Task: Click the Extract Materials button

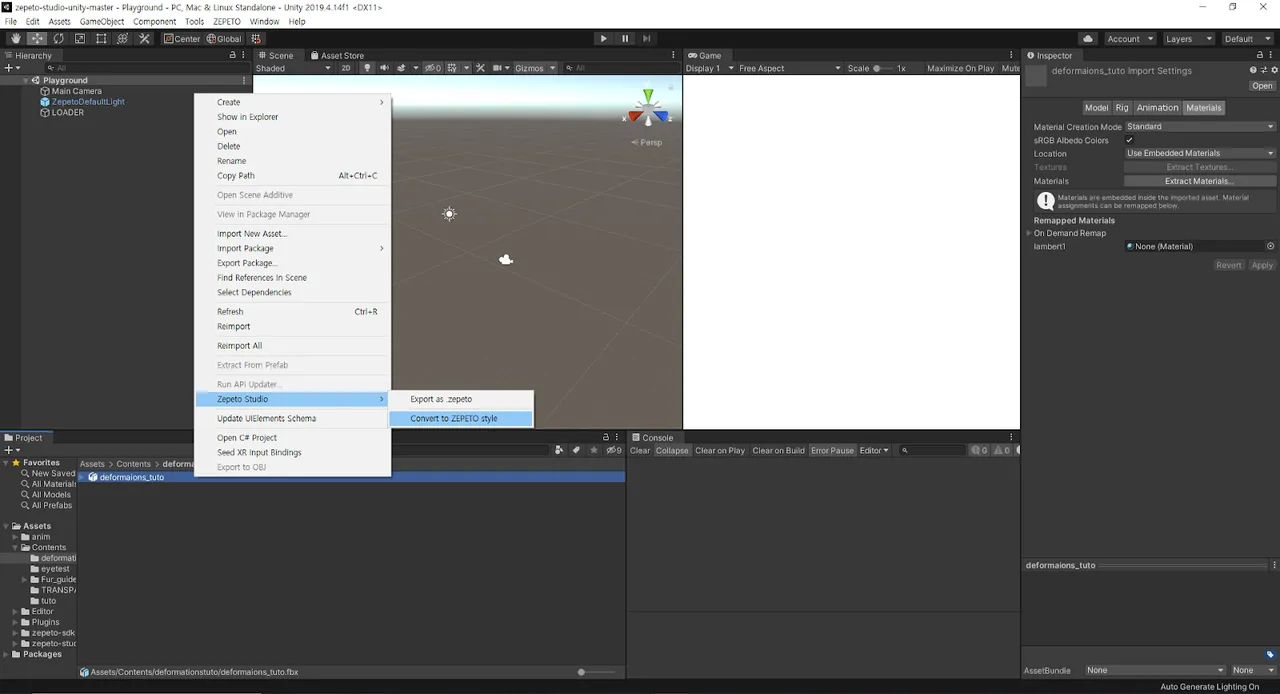Action: click(x=1200, y=181)
